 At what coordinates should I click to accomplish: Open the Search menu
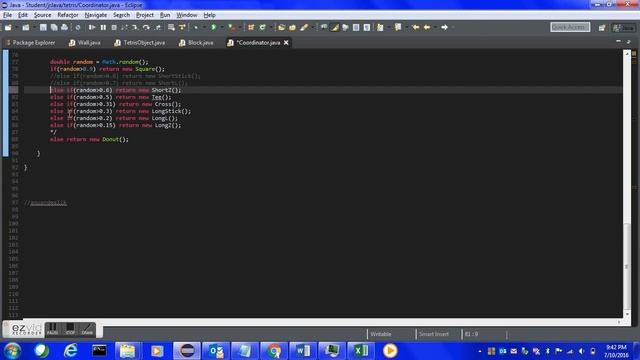tap(121, 15)
